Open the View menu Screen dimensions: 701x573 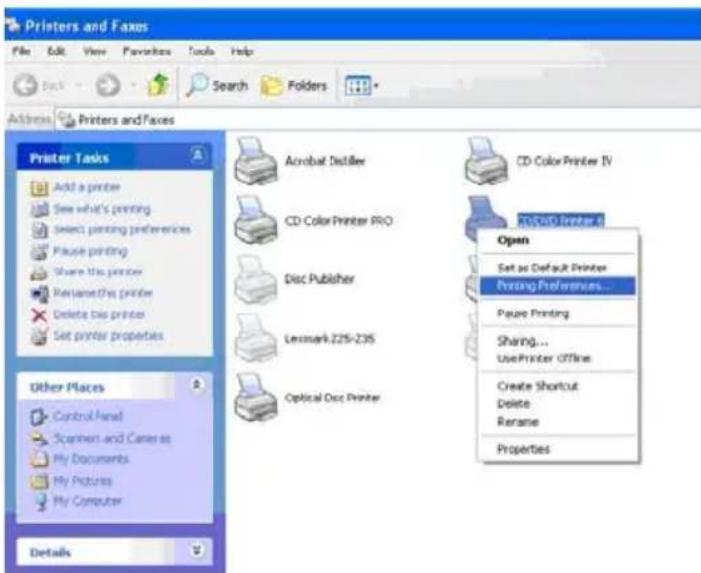tap(94, 51)
